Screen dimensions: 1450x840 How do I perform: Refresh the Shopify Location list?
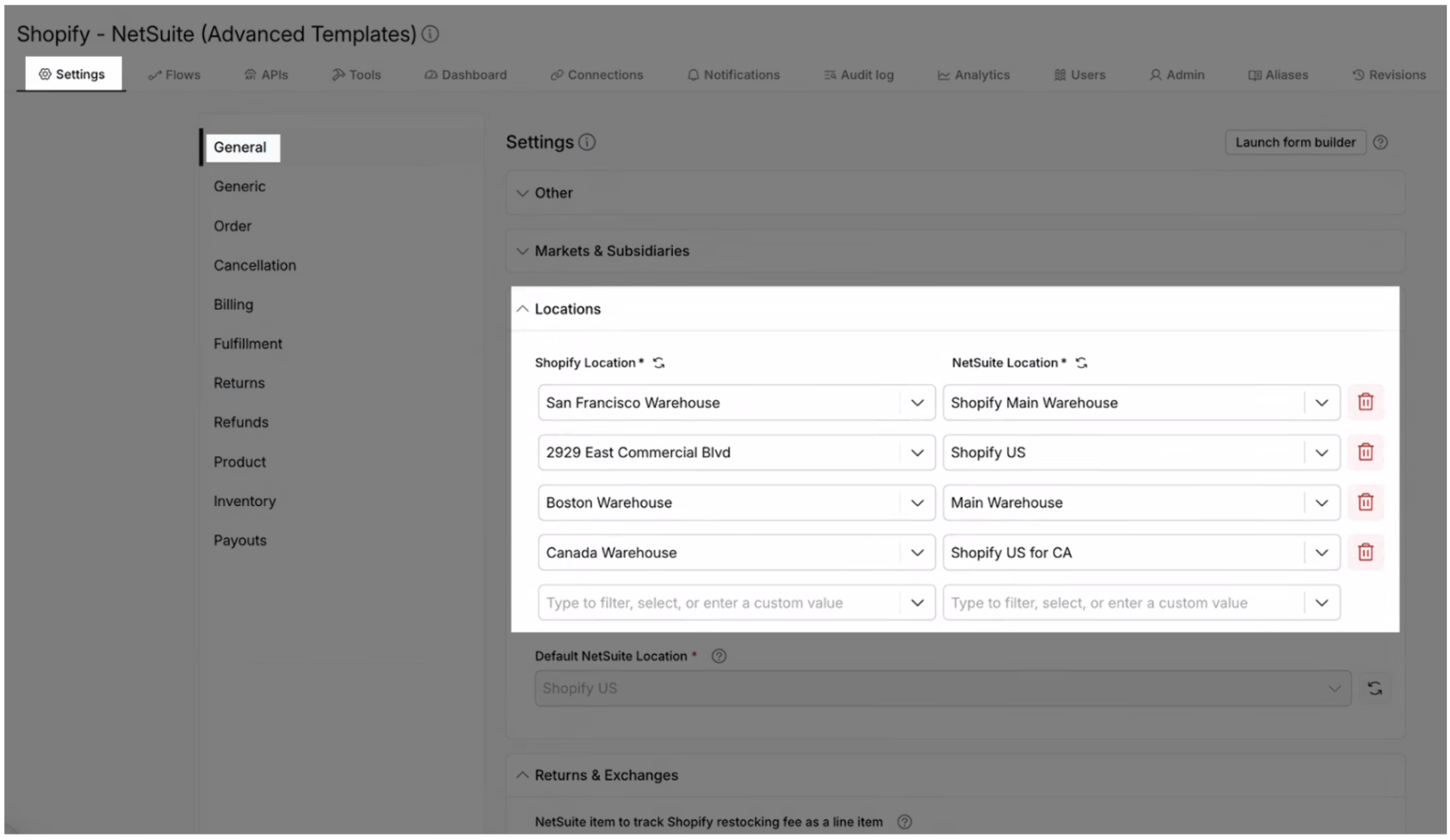pos(659,363)
